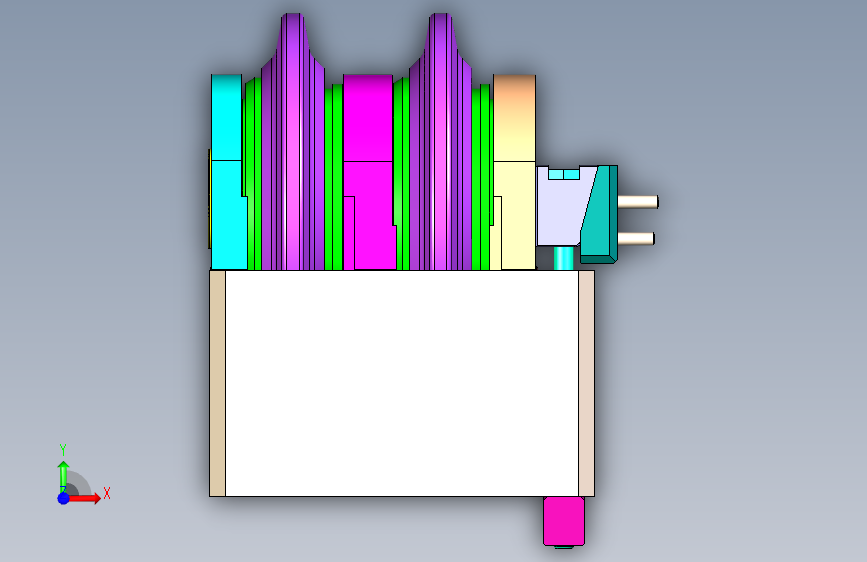Select the magenta block beneath the base
The height and width of the screenshot is (562, 867).
[x=563, y=521]
